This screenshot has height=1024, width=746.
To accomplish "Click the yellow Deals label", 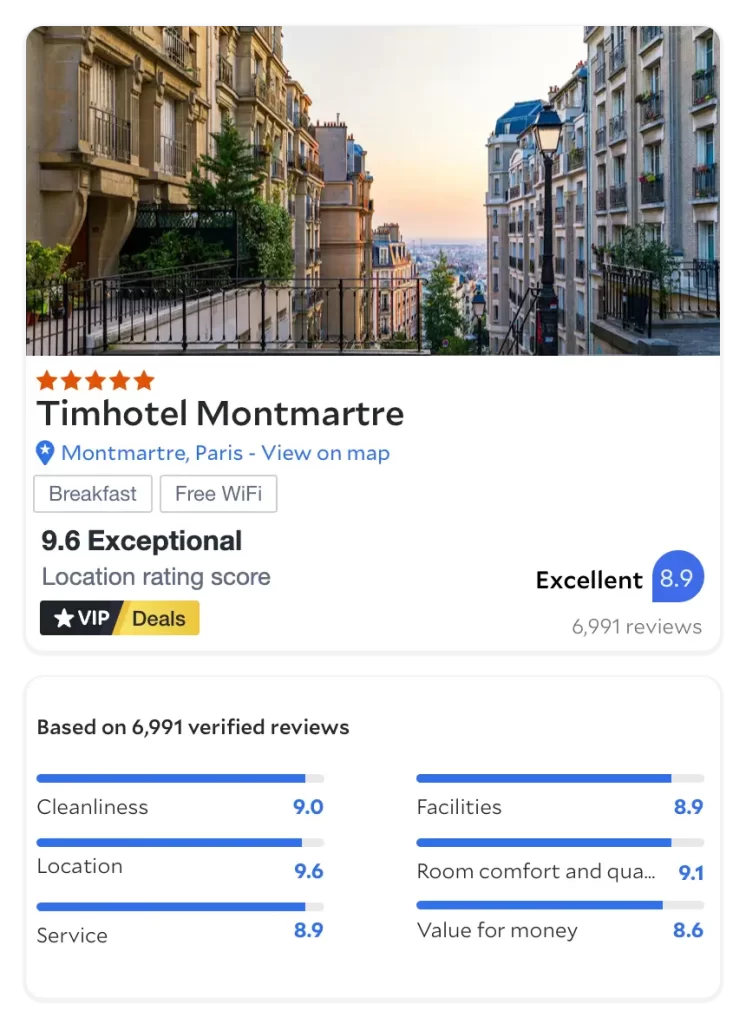I will 159,618.
